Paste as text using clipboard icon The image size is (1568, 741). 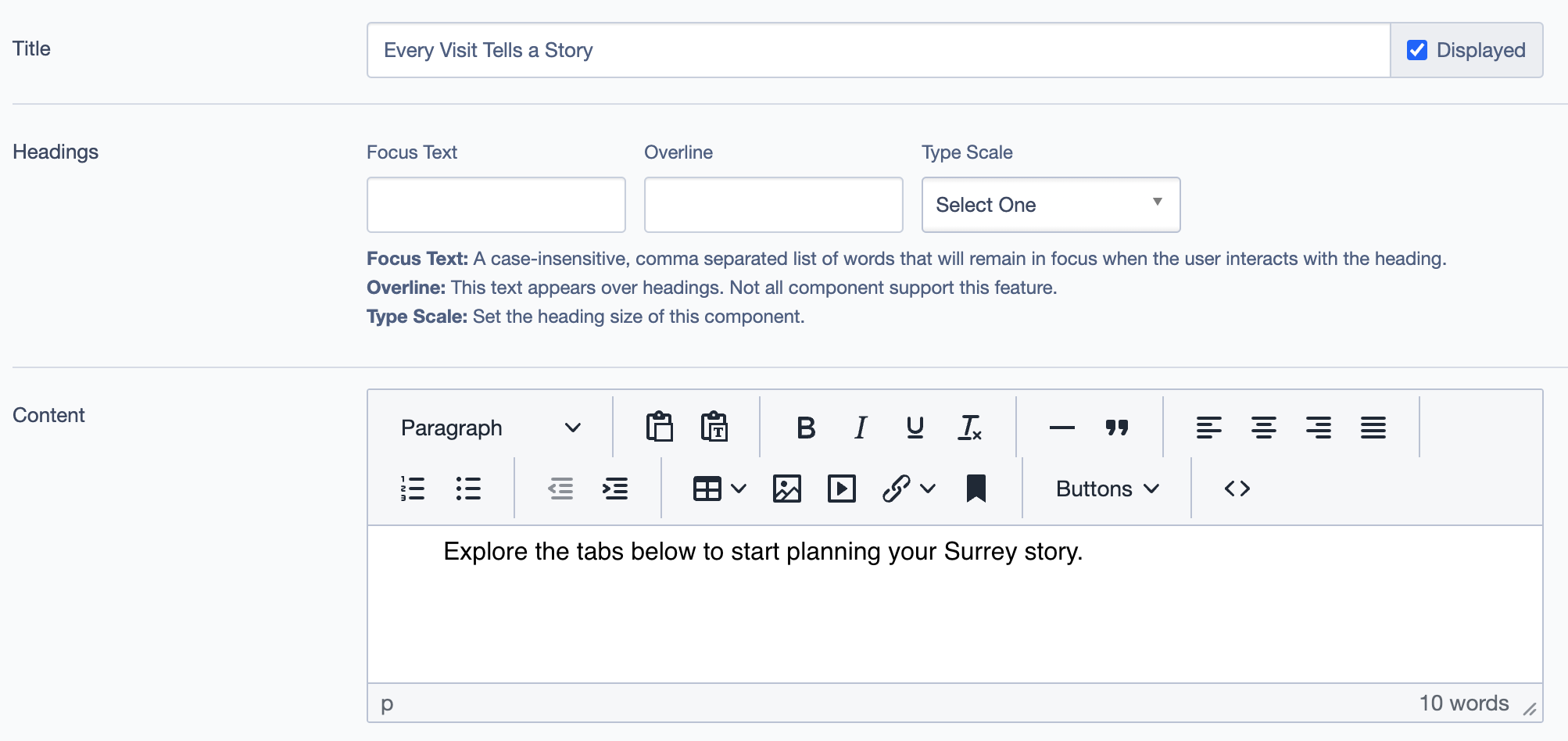tap(714, 428)
